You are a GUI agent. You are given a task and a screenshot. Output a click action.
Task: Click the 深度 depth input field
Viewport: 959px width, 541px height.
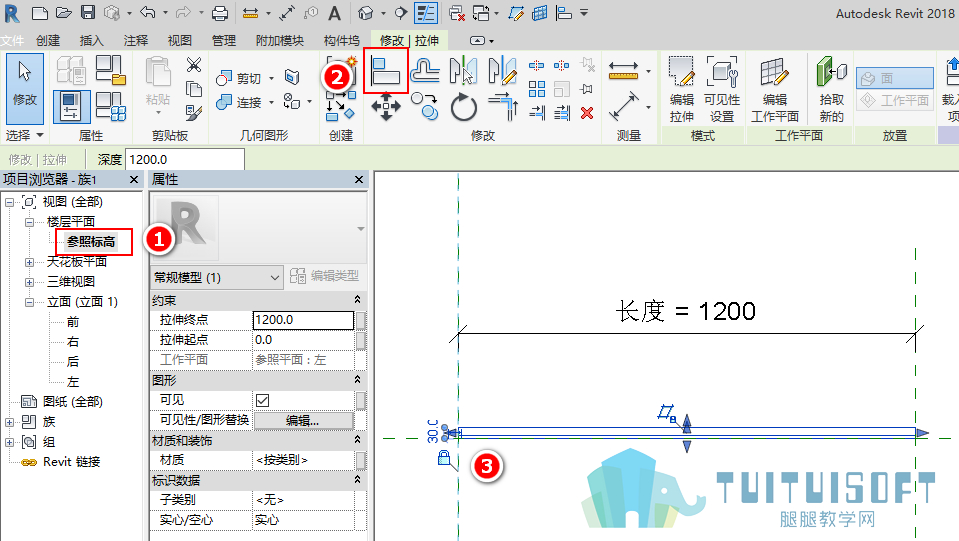(185, 160)
